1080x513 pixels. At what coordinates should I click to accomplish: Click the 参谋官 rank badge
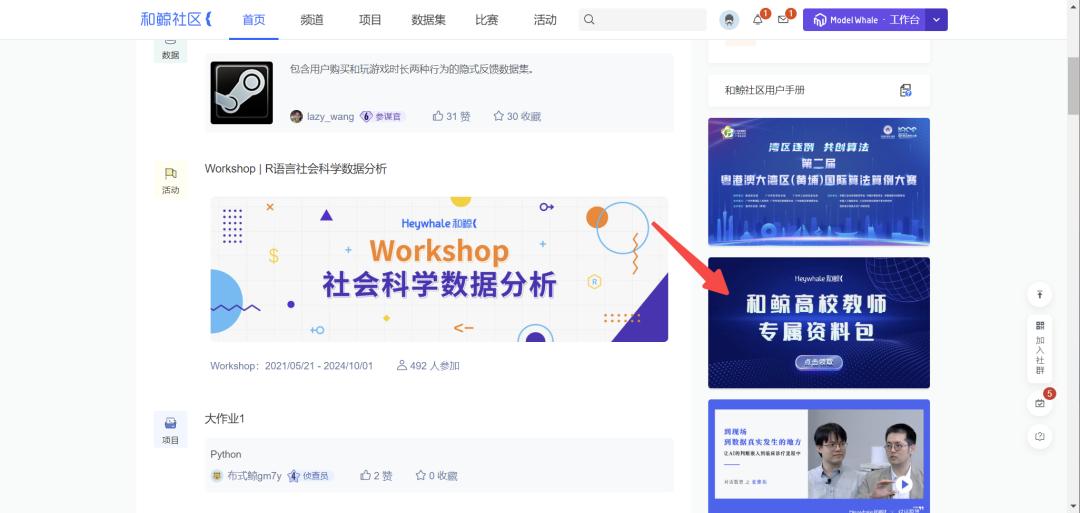(x=383, y=116)
